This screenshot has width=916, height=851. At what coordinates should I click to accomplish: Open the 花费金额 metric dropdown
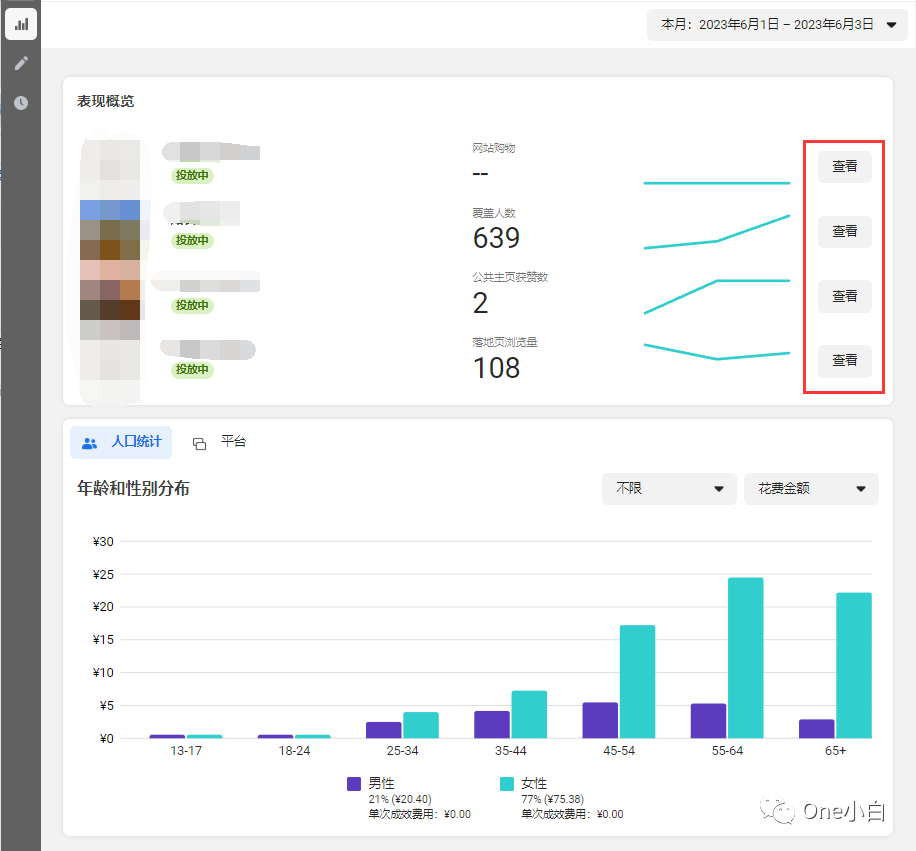[811, 489]
